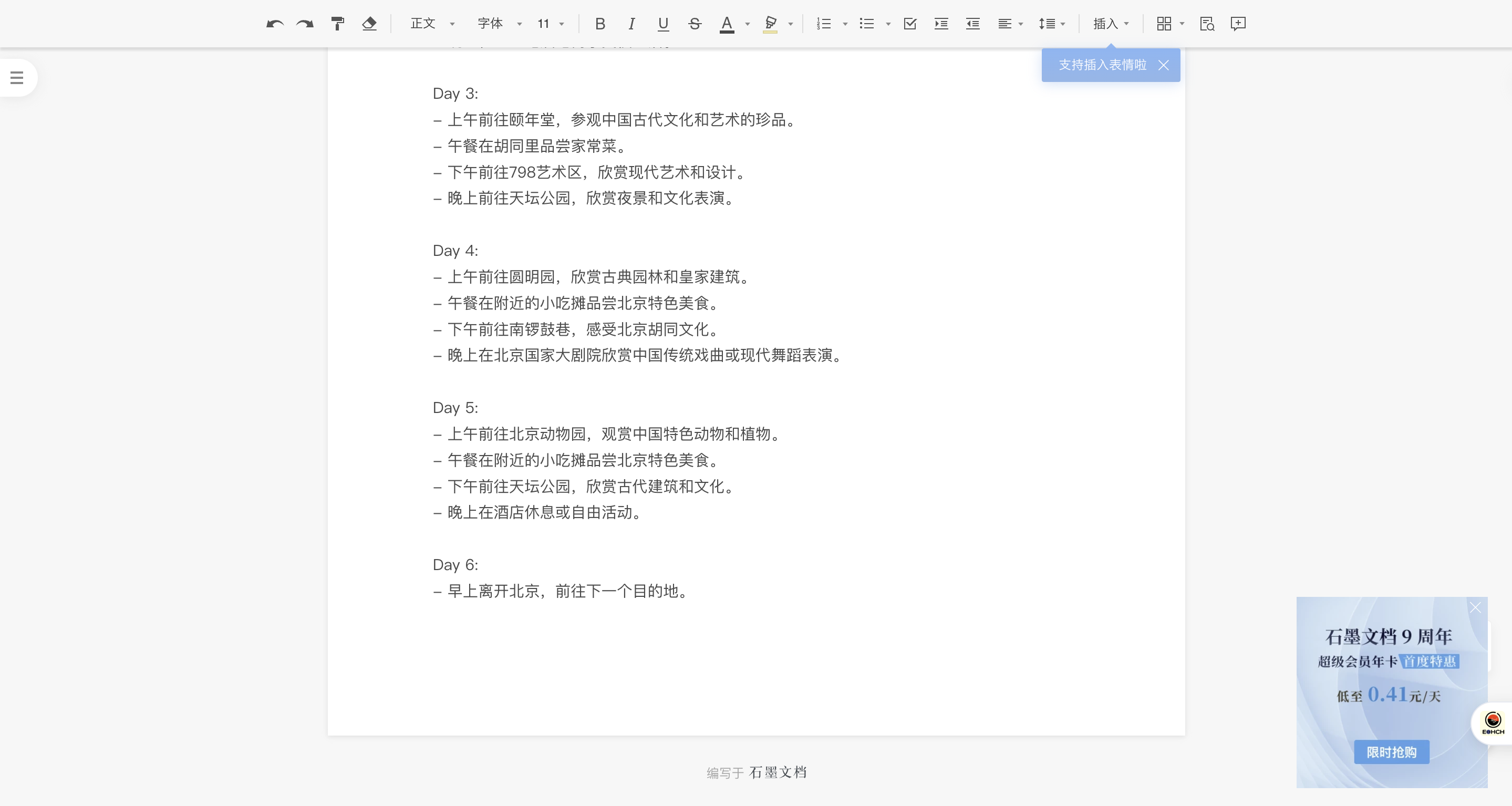The image size is (1512, 806).
Task: Toggle italic text style
Action: (631, 24)
